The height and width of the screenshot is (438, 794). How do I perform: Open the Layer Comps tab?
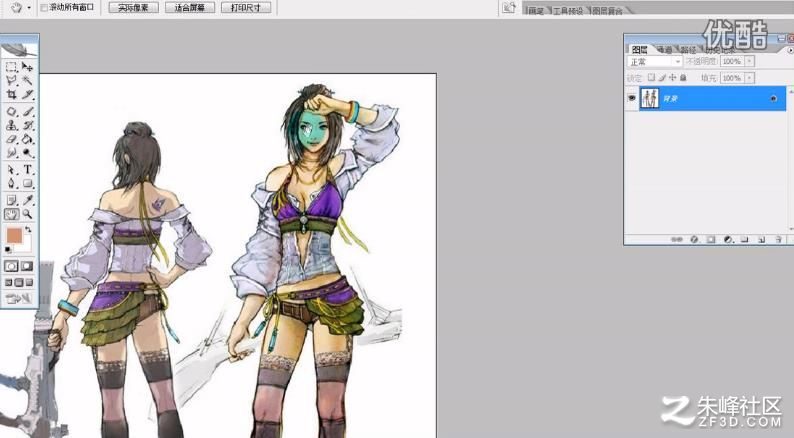tap(607, 11)
